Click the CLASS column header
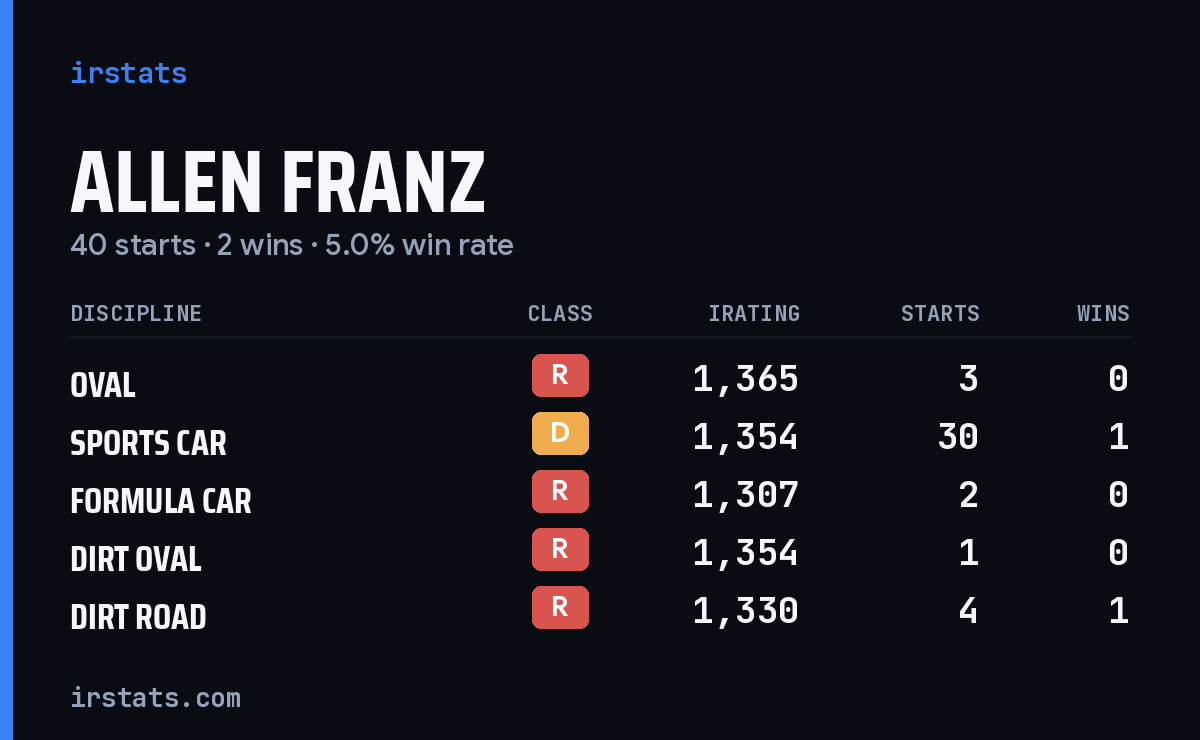 coord(560,314)
